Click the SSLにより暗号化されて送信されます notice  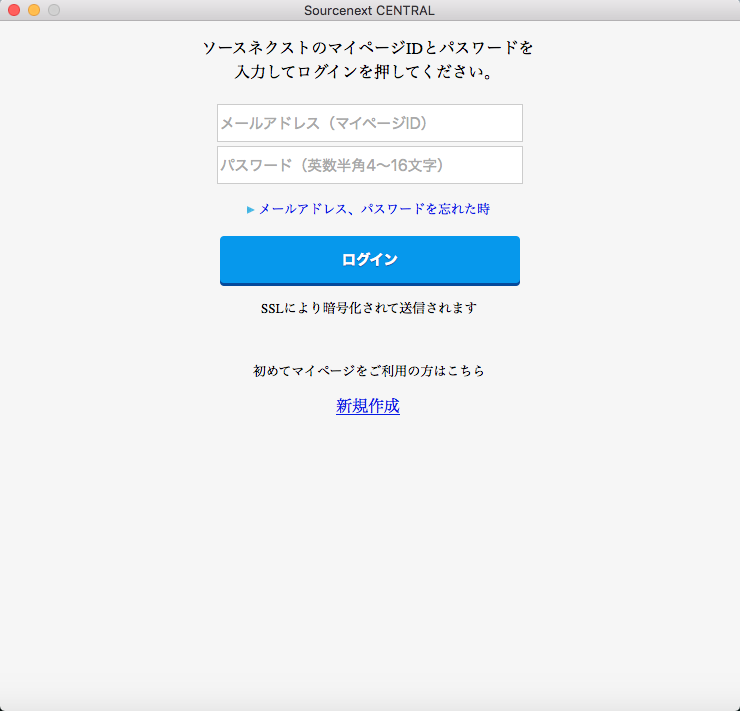(369, 308)
